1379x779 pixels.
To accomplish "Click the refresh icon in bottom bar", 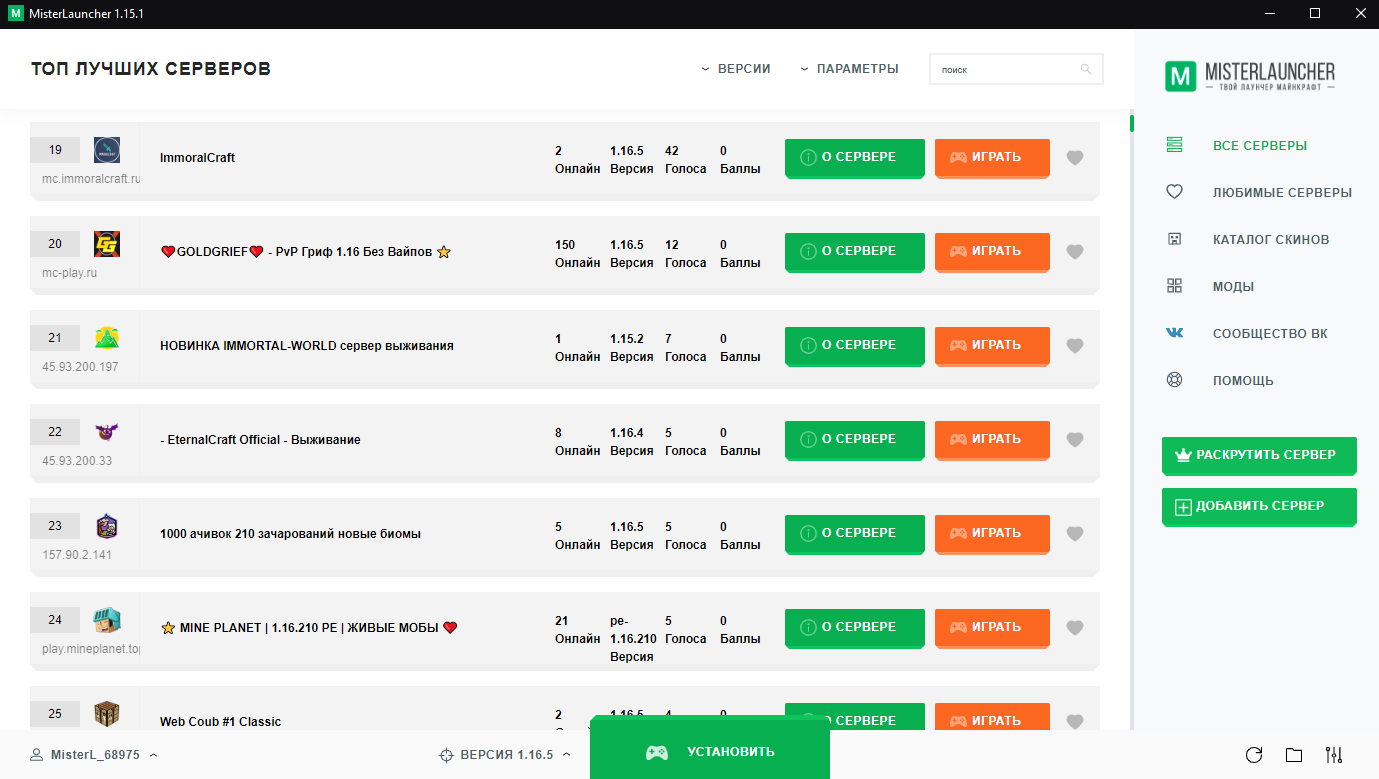I will pyautogui.click(x=1254, y=755).
